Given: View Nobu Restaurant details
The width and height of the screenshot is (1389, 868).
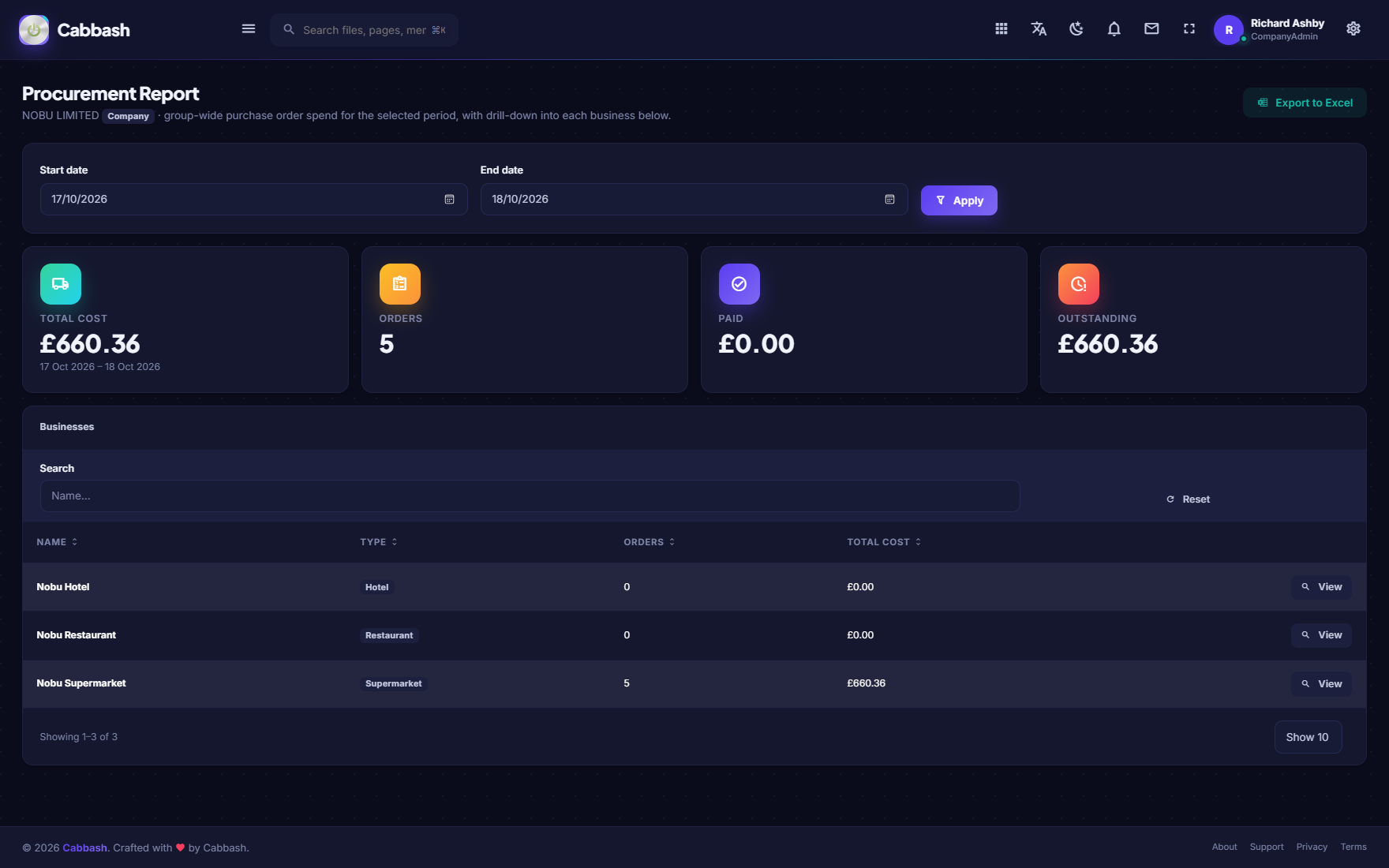Looking at the screenshot, I should pos(1321,635).
